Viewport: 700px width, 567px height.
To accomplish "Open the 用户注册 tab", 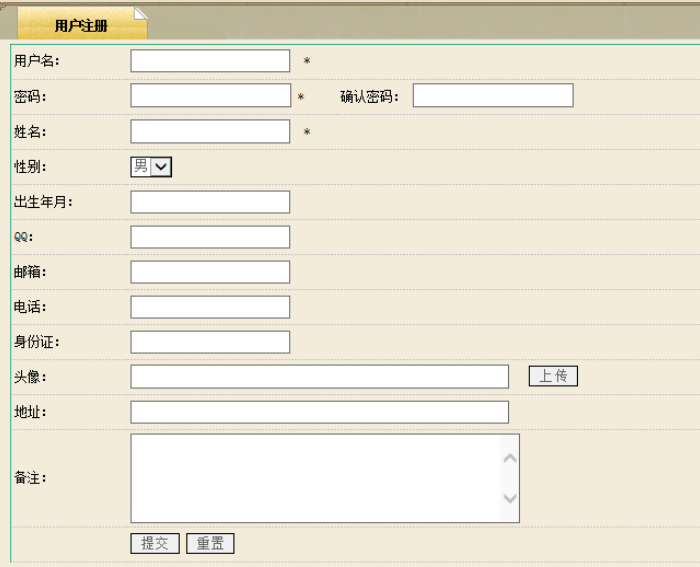I will click(x=82, y=25).
